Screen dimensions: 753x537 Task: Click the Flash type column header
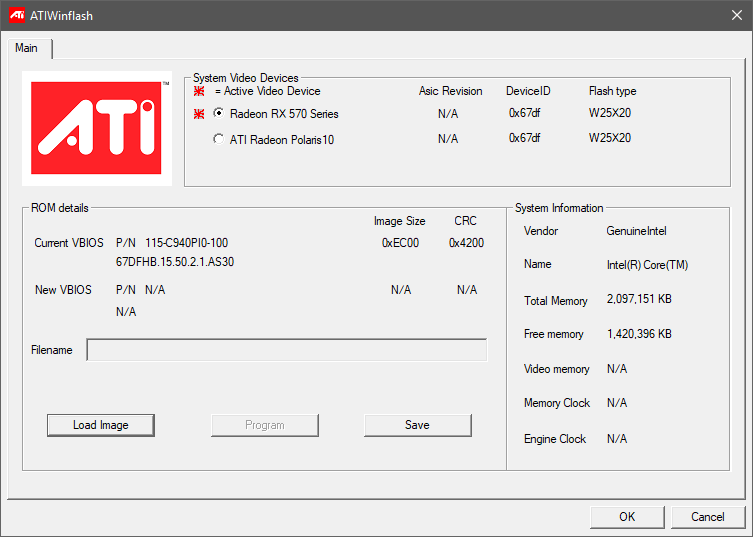coord(612,91)
